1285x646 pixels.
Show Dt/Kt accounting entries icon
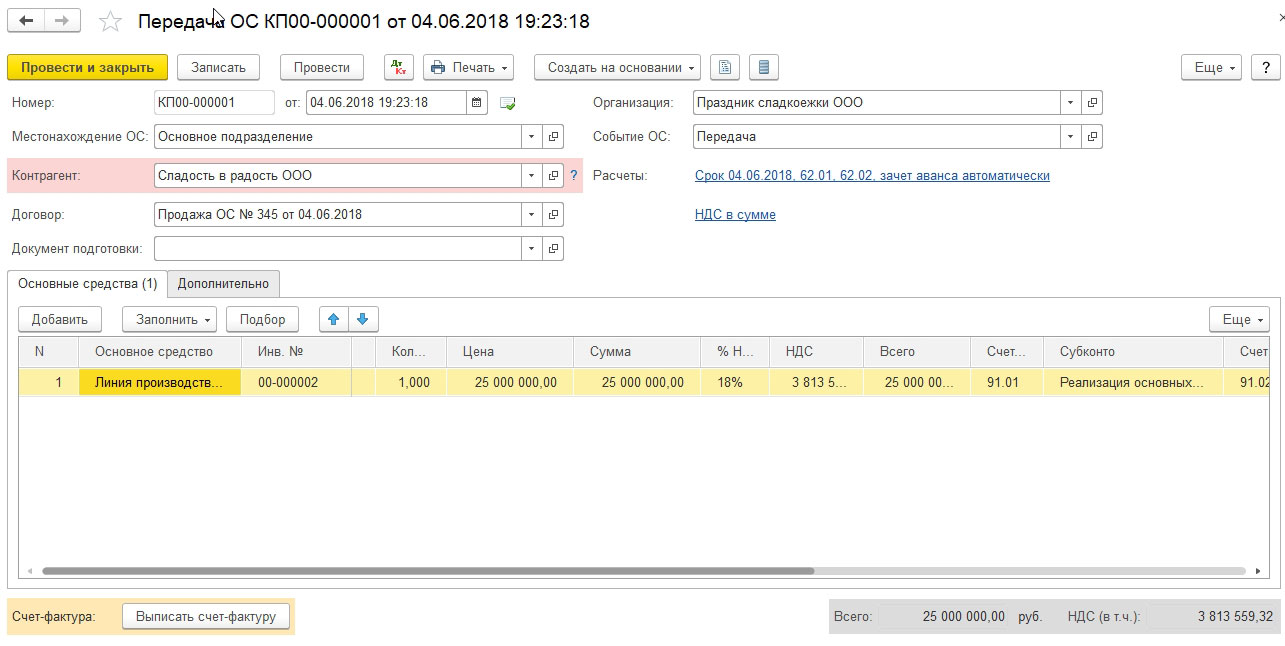point(400,67)
